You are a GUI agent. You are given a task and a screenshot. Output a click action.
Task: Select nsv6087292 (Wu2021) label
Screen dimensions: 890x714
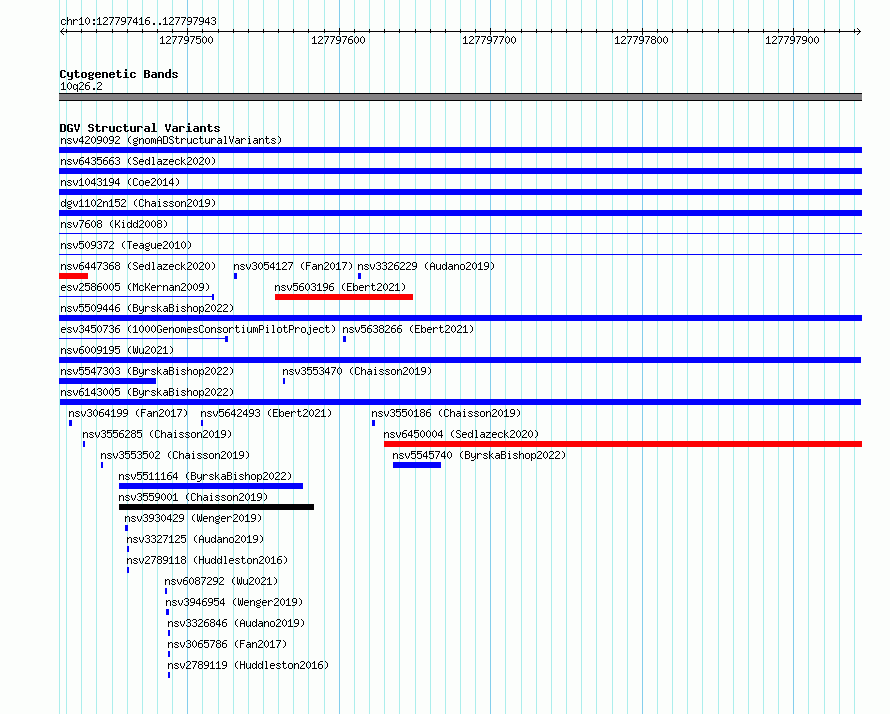coord(221,581)
